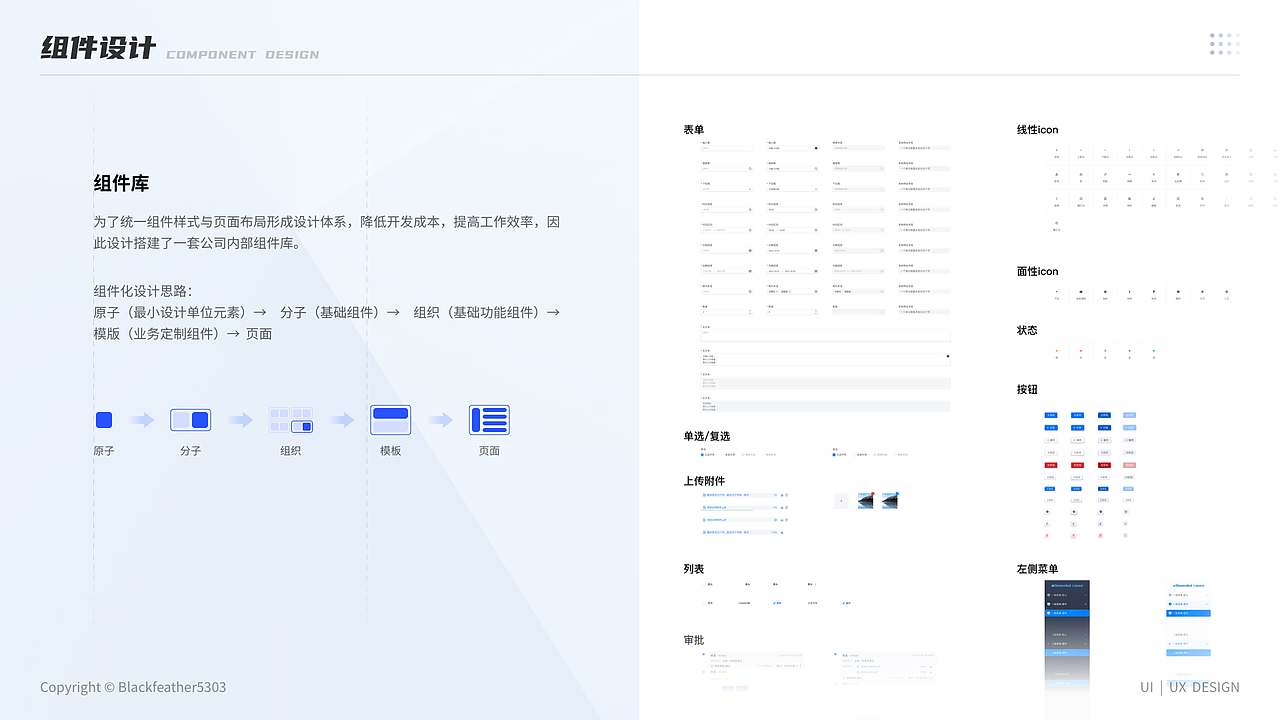Click the orange status dot under 状态
Screen dimensions: 1280x720
click(x=1056, y=350)
